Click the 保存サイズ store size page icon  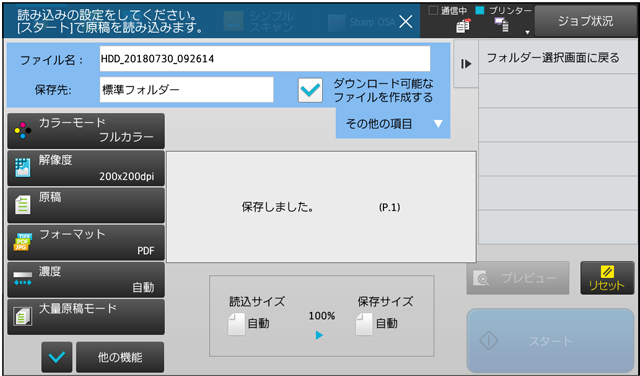[x=364, y=324]
